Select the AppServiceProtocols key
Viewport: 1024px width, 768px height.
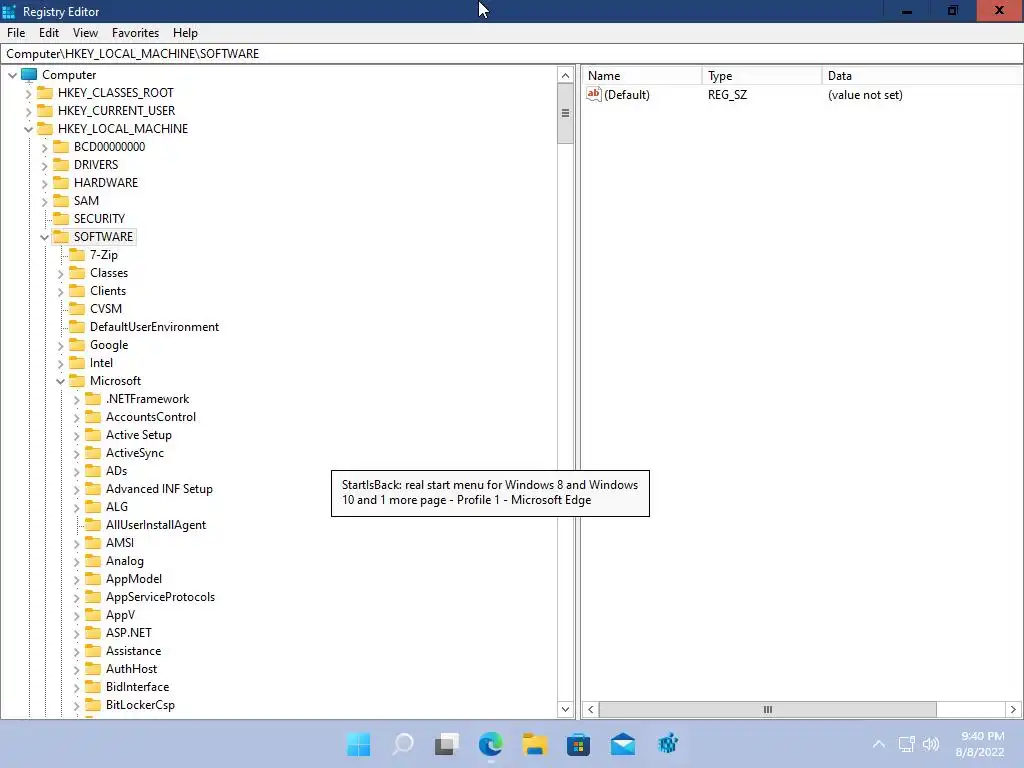coord(160,597)
